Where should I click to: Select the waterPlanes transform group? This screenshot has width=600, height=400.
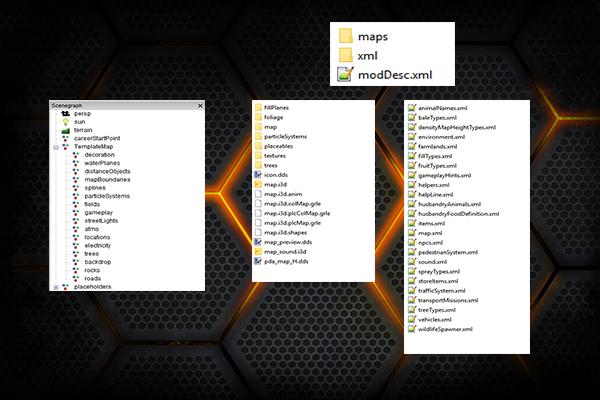[103, 163]
